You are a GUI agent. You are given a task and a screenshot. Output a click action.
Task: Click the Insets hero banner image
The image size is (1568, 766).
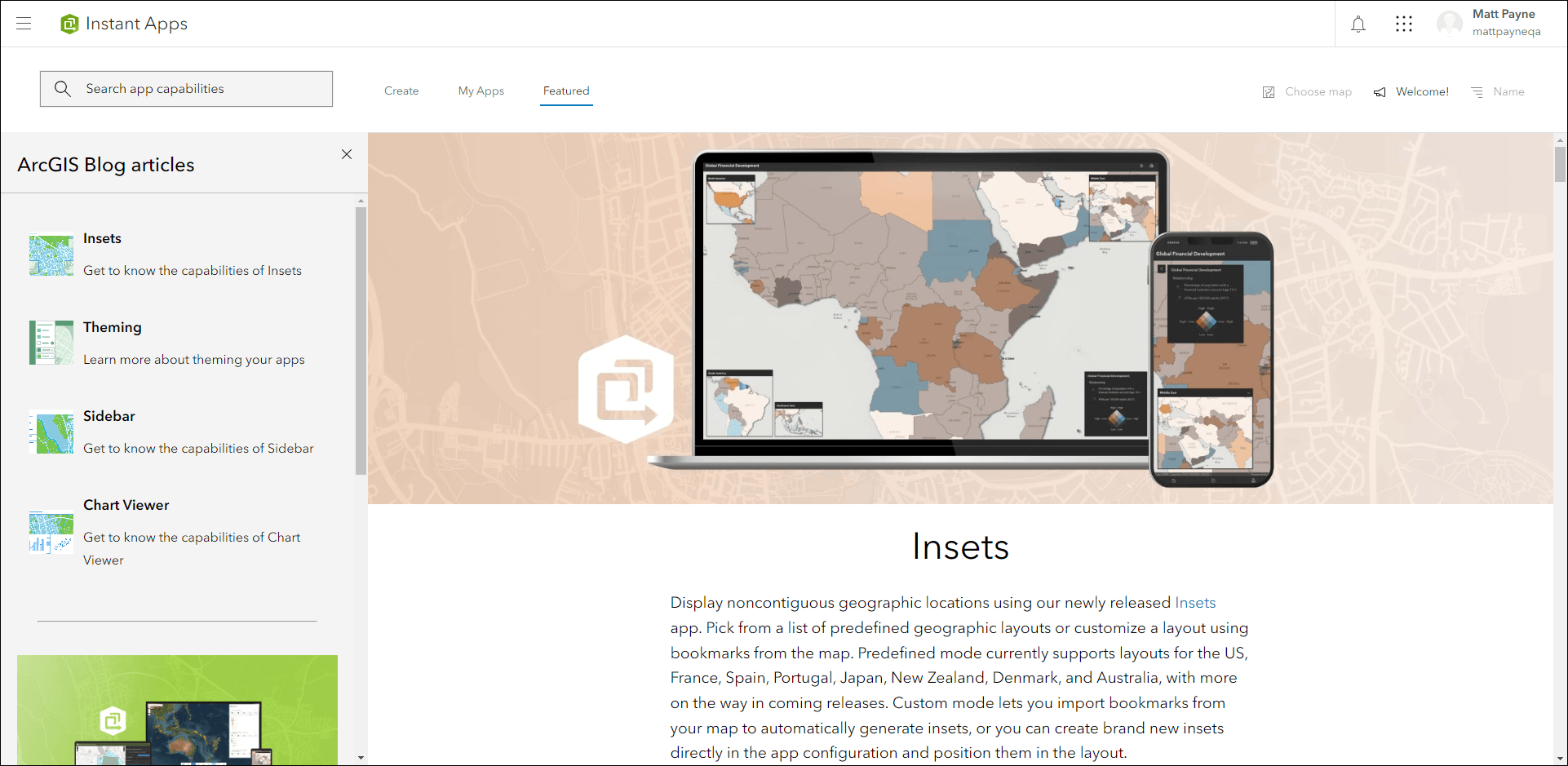point(960,318)
